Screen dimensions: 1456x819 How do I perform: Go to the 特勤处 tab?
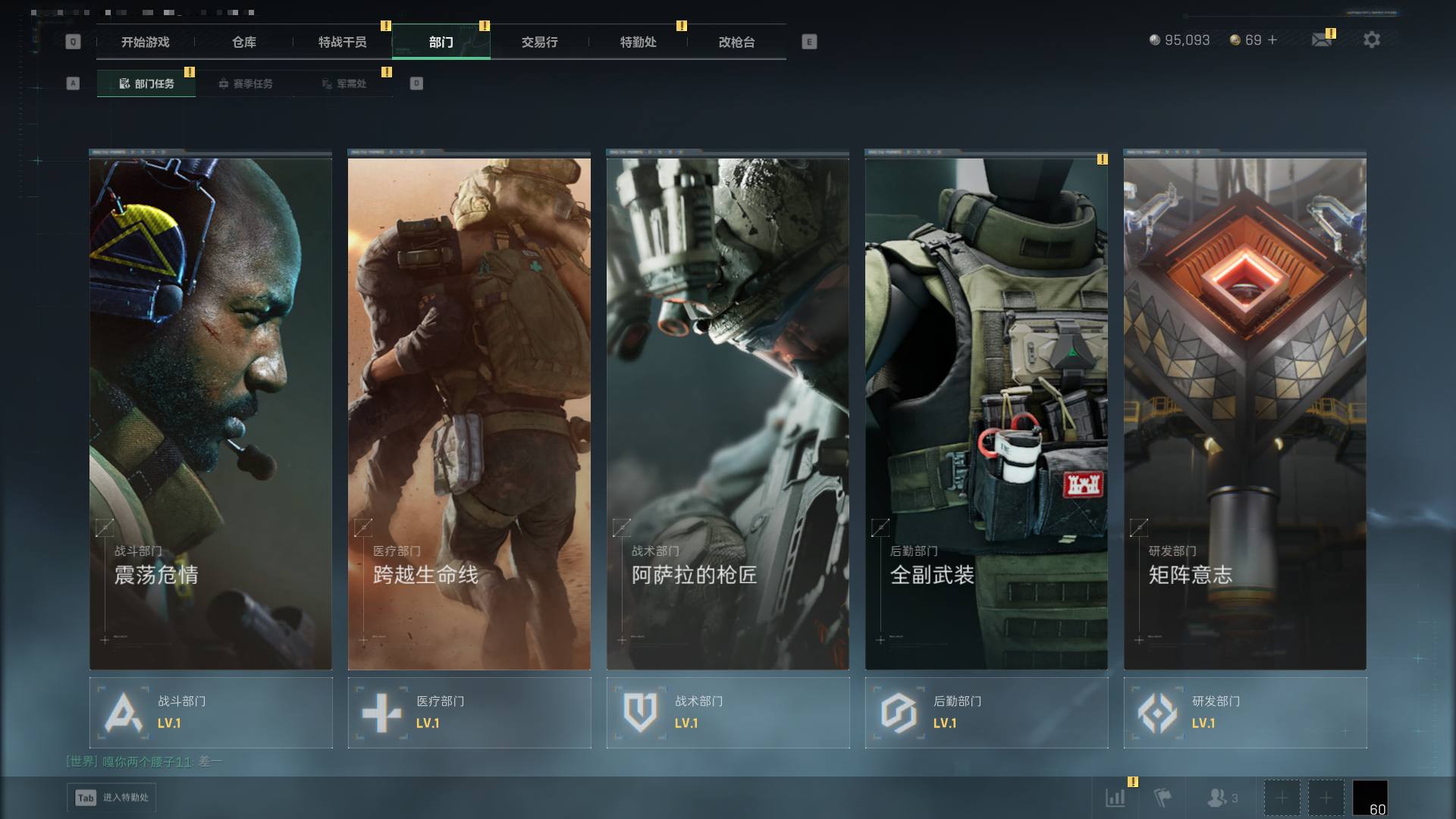(639, 42)
